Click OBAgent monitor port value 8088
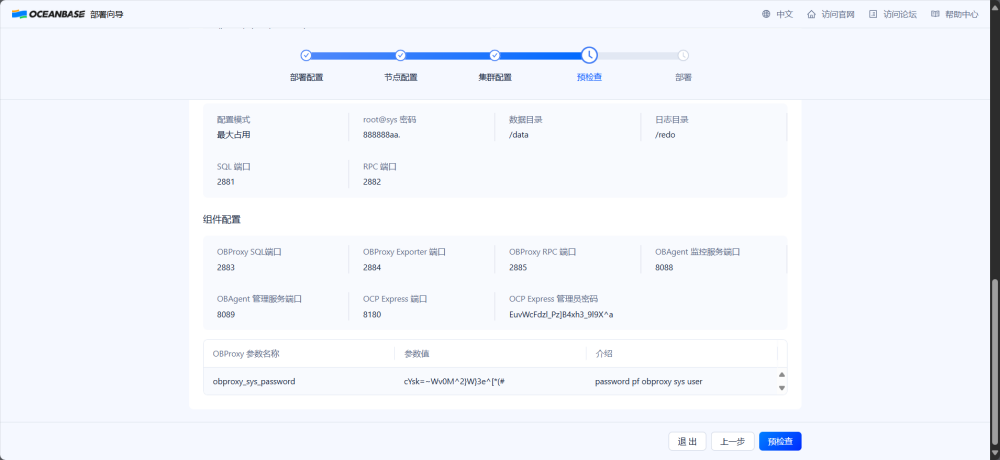The width and height of the screenshot is (1000, 460). (x=664, y=267)
